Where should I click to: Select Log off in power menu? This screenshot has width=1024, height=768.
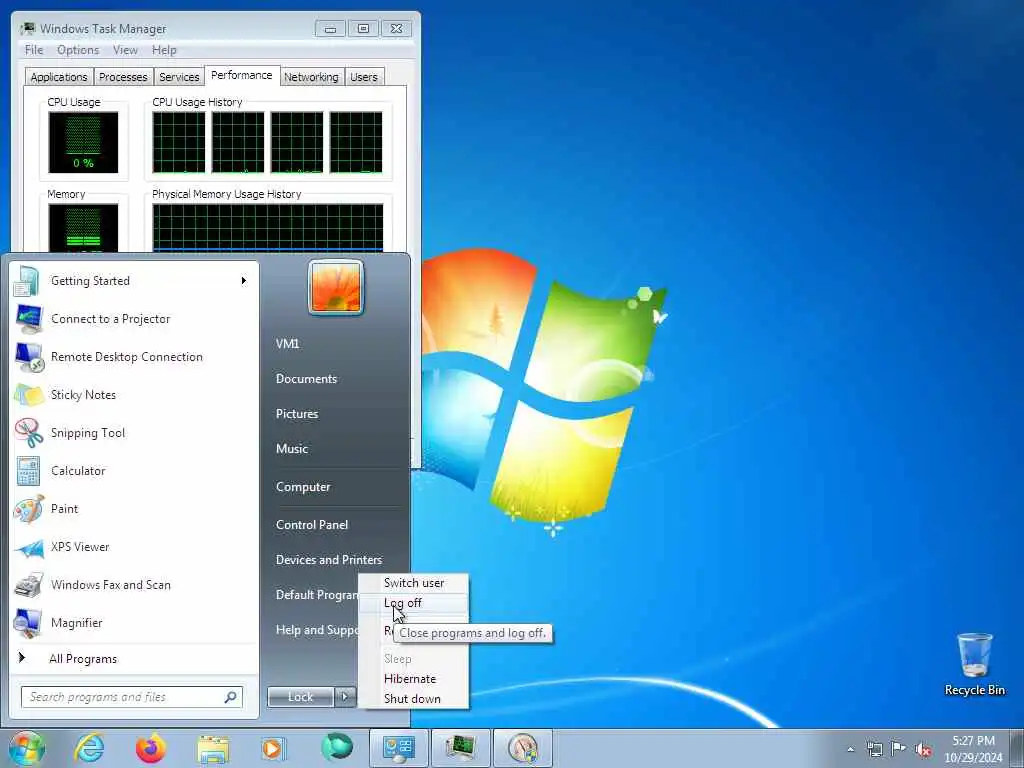tap(414, 603)
